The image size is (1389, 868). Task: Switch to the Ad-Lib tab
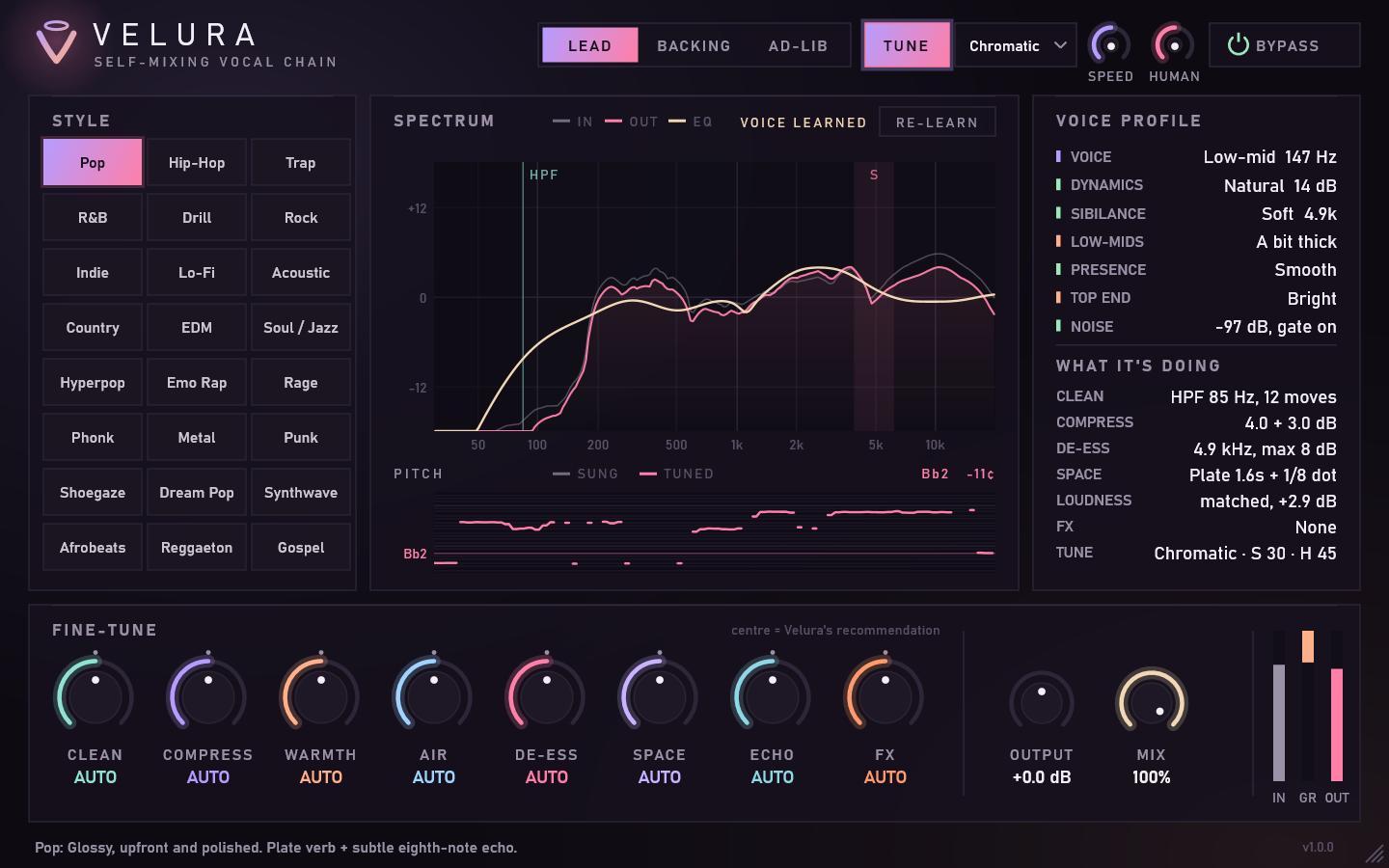tap(798, 45)
